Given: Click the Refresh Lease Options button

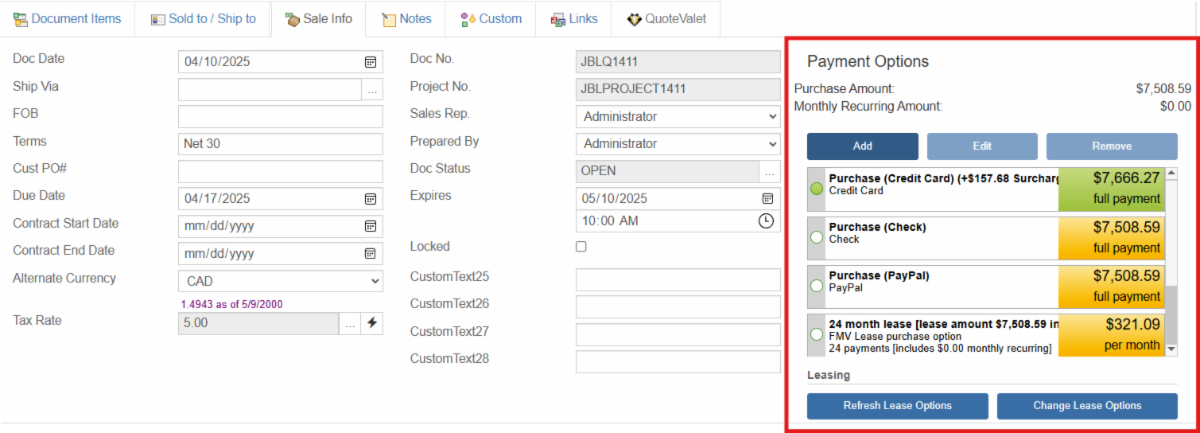Looking at the screenshot, I should pyautogui.click(x=897, y=406).
